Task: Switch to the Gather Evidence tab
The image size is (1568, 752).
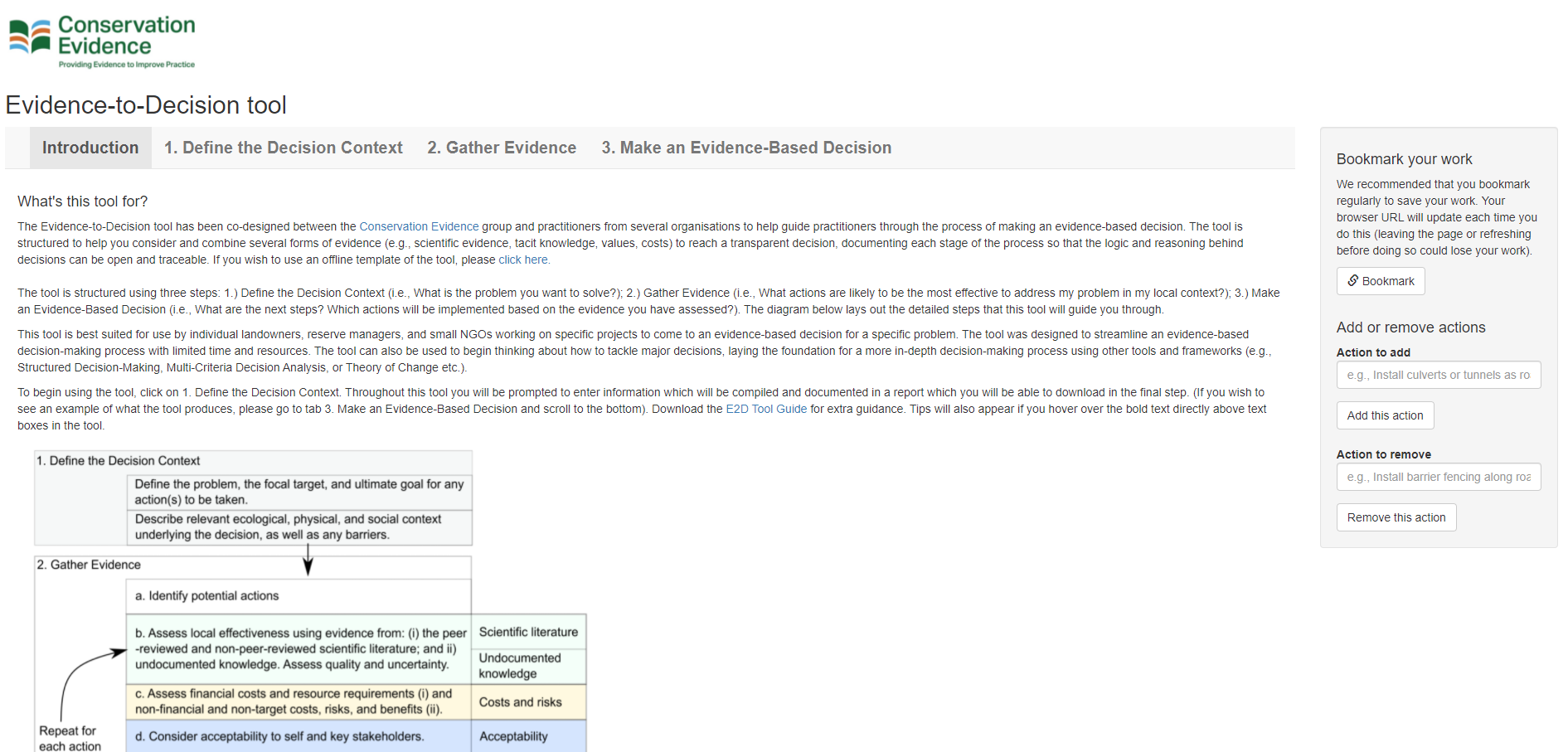Action: 501,148
